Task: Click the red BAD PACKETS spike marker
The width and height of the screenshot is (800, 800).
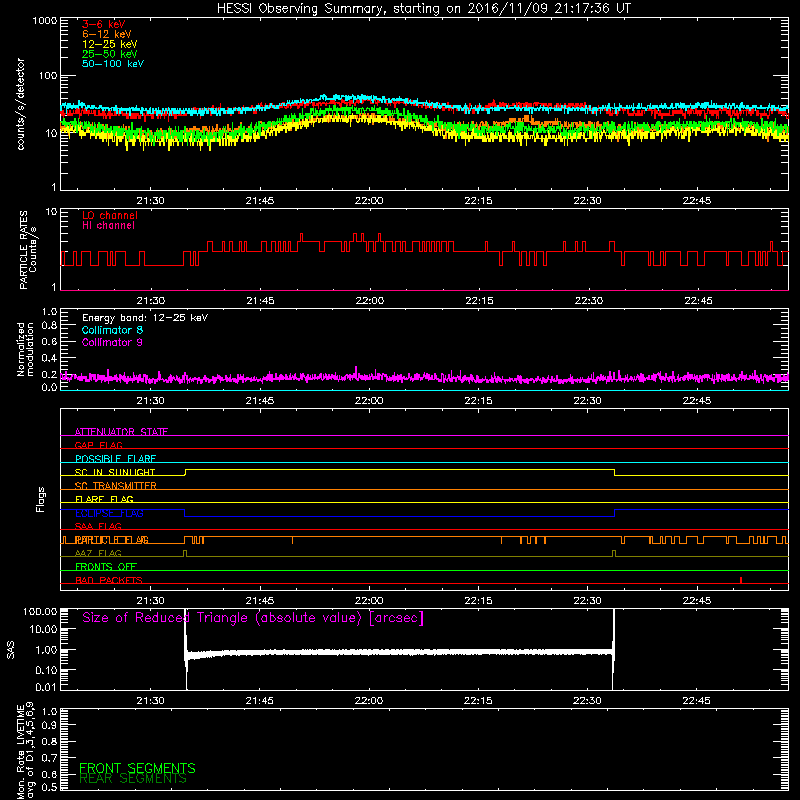Action: [741, 580]
